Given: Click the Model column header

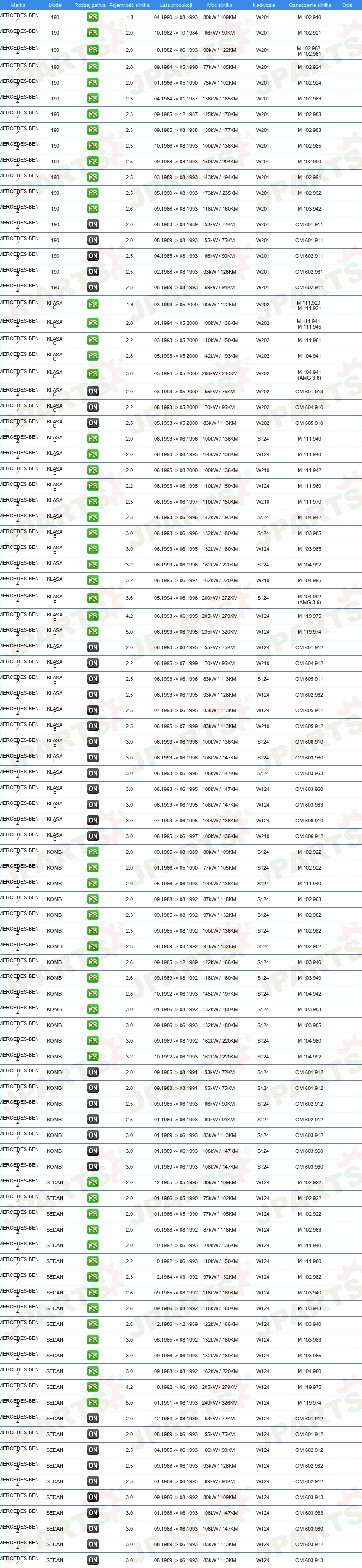Looking at the screenshot, I should coord(55,5).
